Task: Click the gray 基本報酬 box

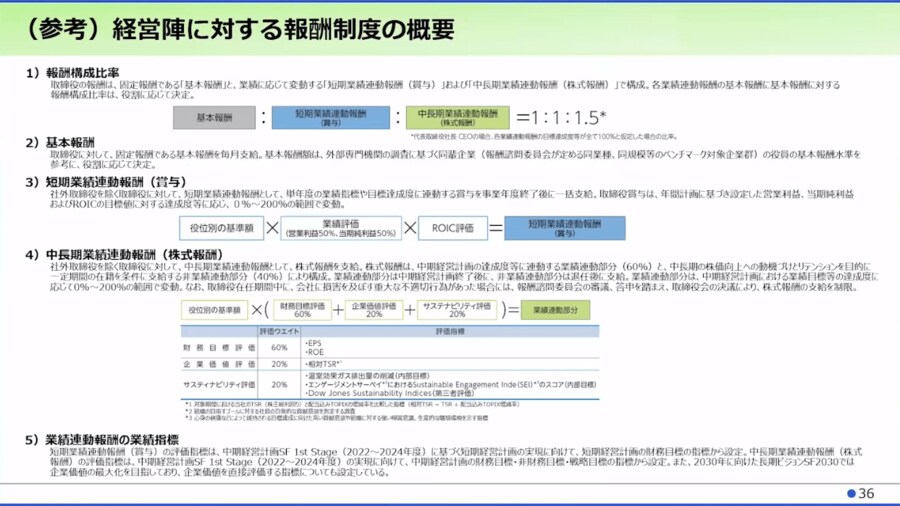Action: coord(213,117)
